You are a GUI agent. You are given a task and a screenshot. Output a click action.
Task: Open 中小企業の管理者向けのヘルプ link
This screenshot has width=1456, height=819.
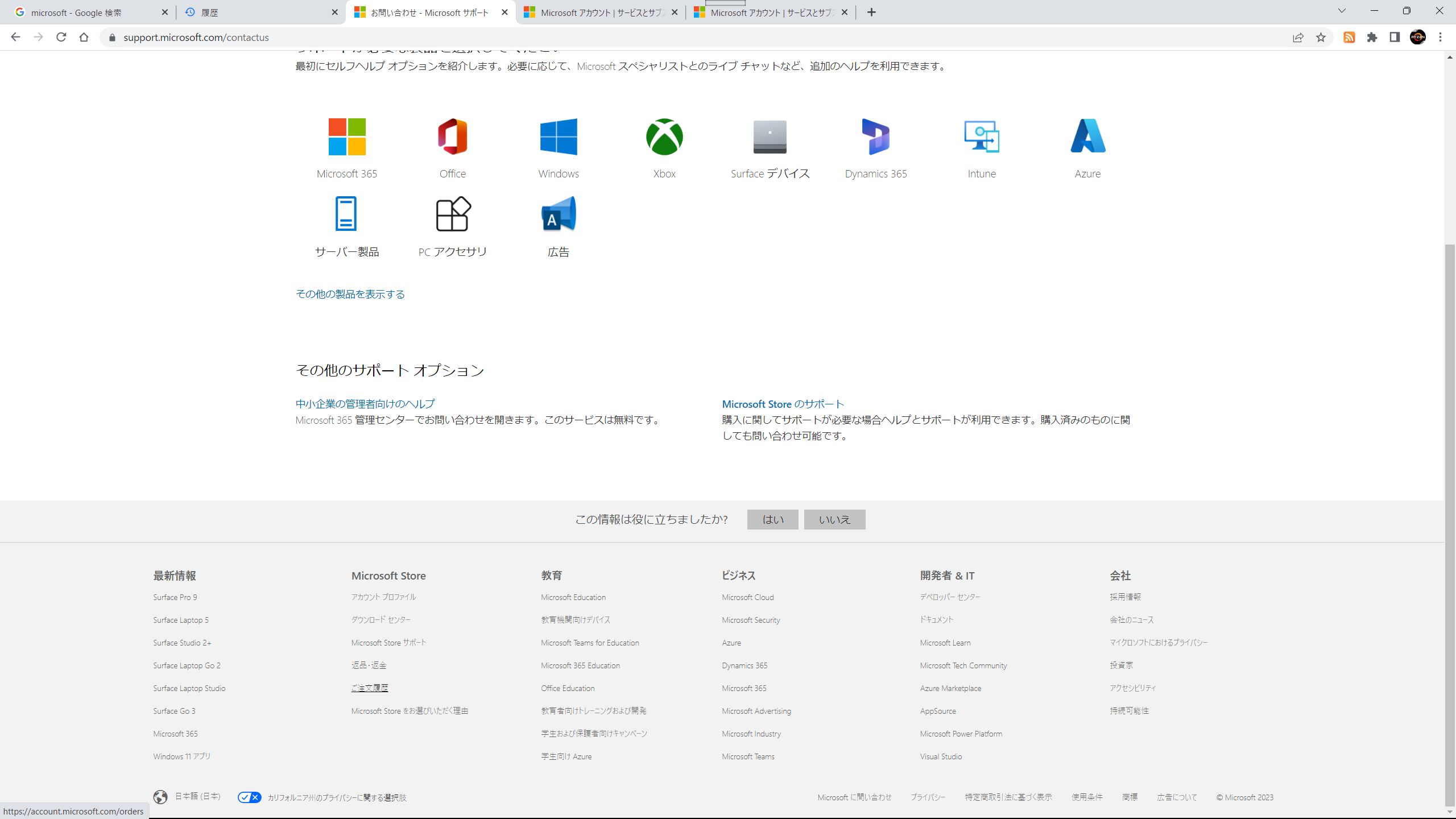(x=365, y=404)
